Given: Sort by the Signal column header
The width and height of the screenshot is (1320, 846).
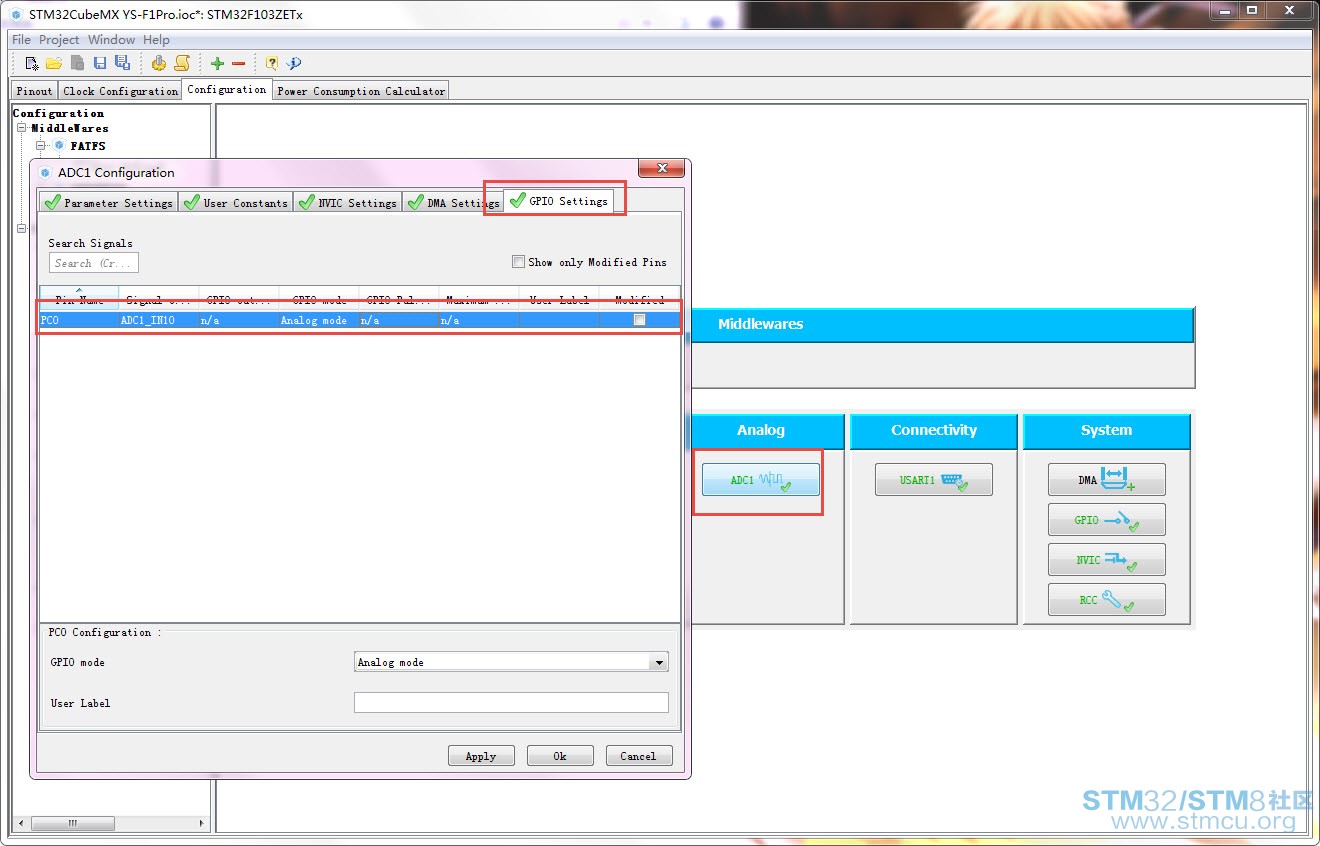Looking at the screenshot, I should pos(159,298).
